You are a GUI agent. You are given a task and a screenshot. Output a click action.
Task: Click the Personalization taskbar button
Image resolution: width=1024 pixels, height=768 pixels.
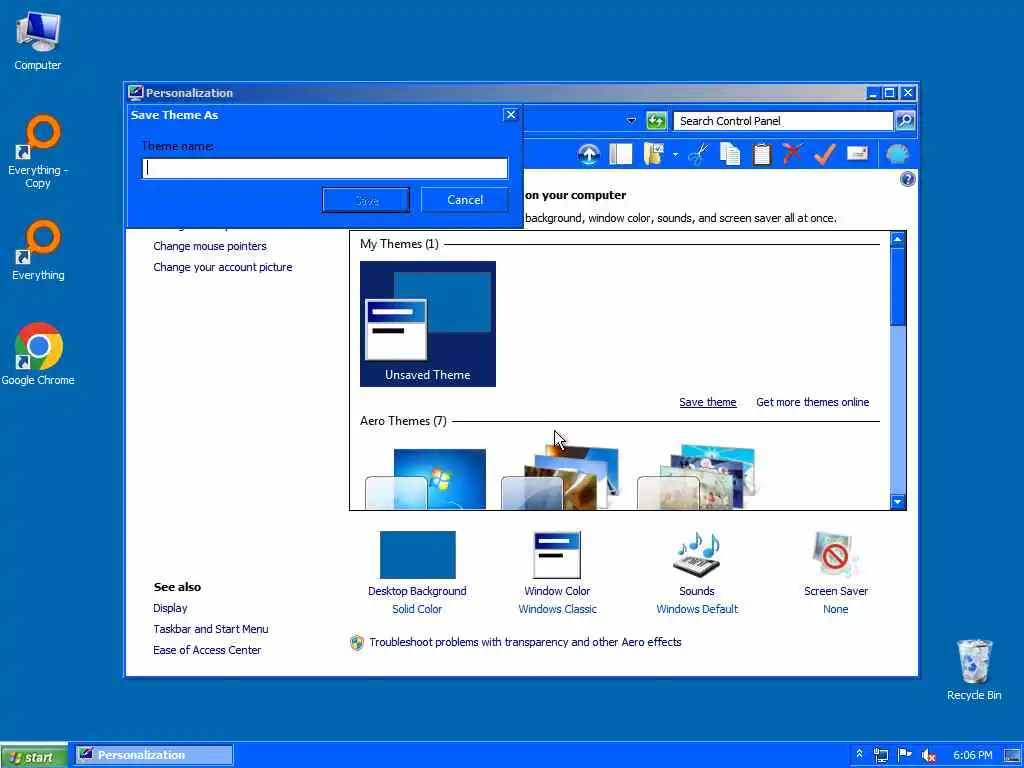pos(154,755)
